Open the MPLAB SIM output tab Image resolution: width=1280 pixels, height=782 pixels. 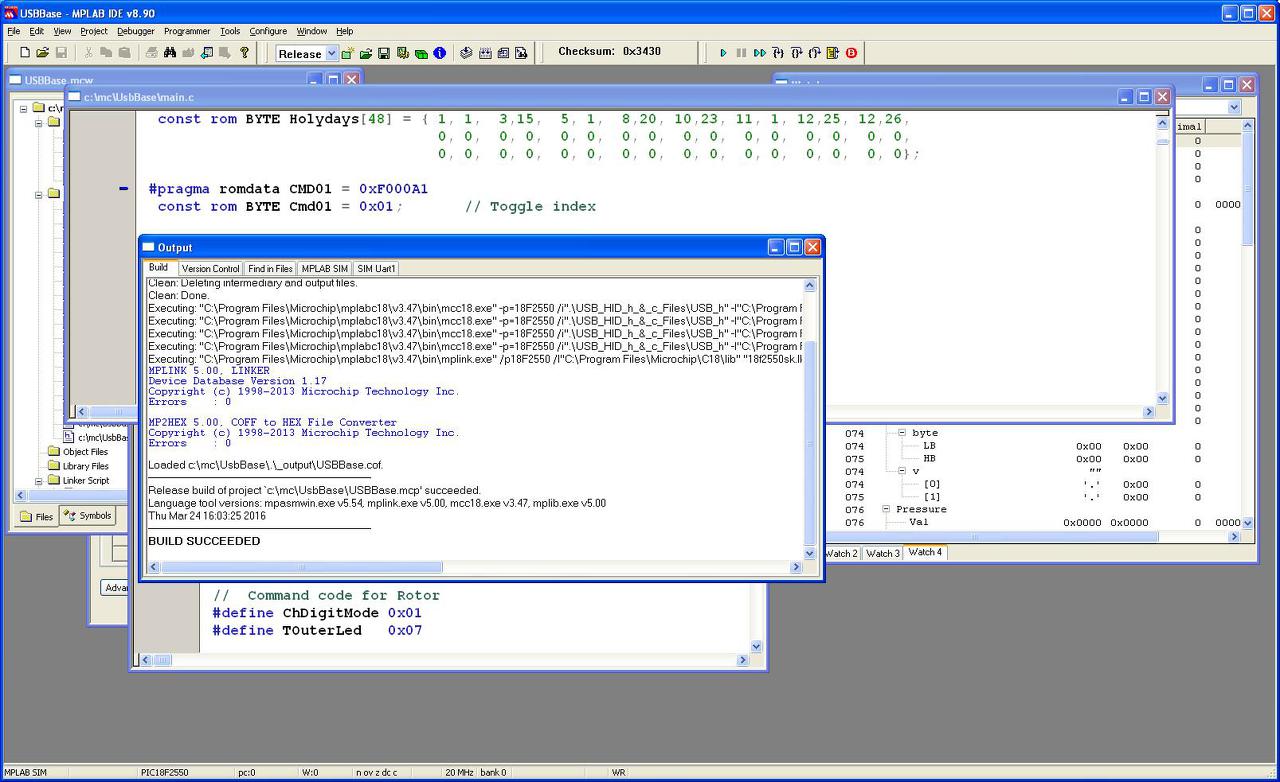pos(325,268)
